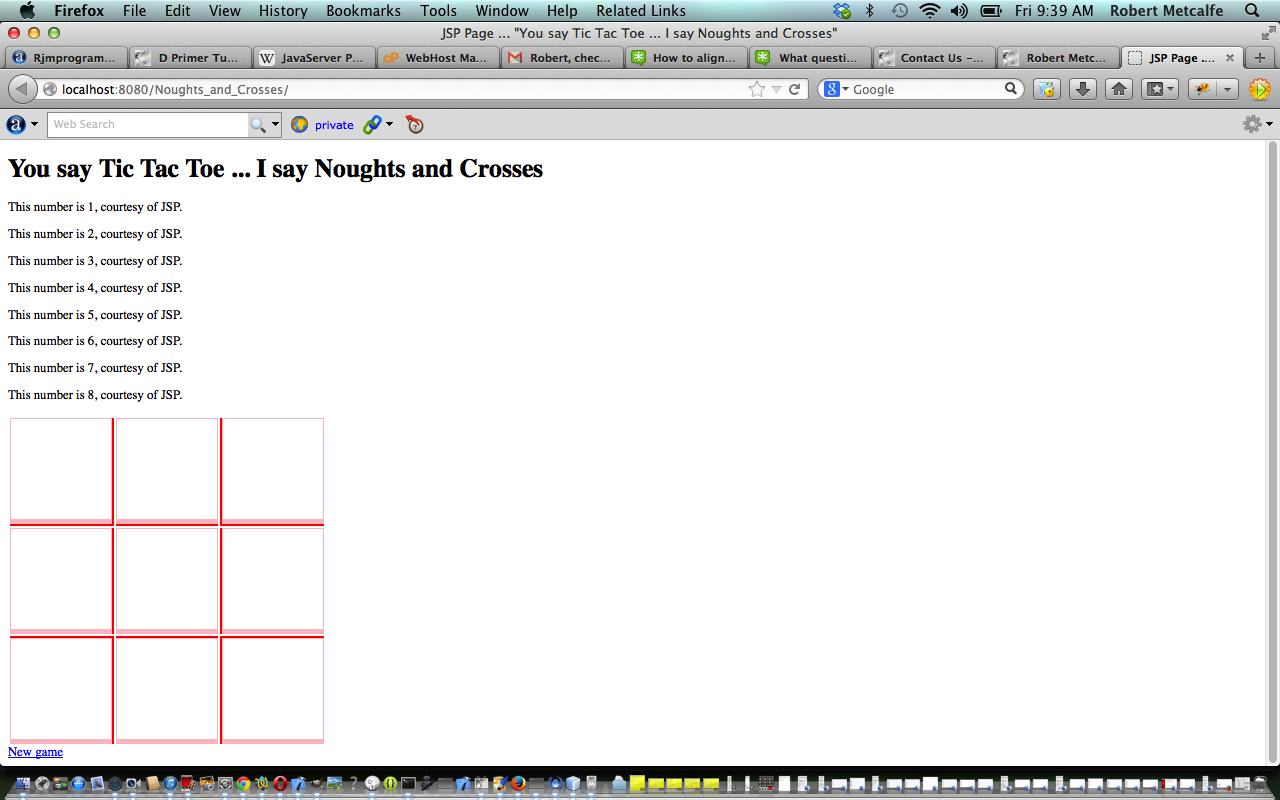Click the red clock toolbar icon
Screen dimensions: 1280x800
tap(414, 124)
